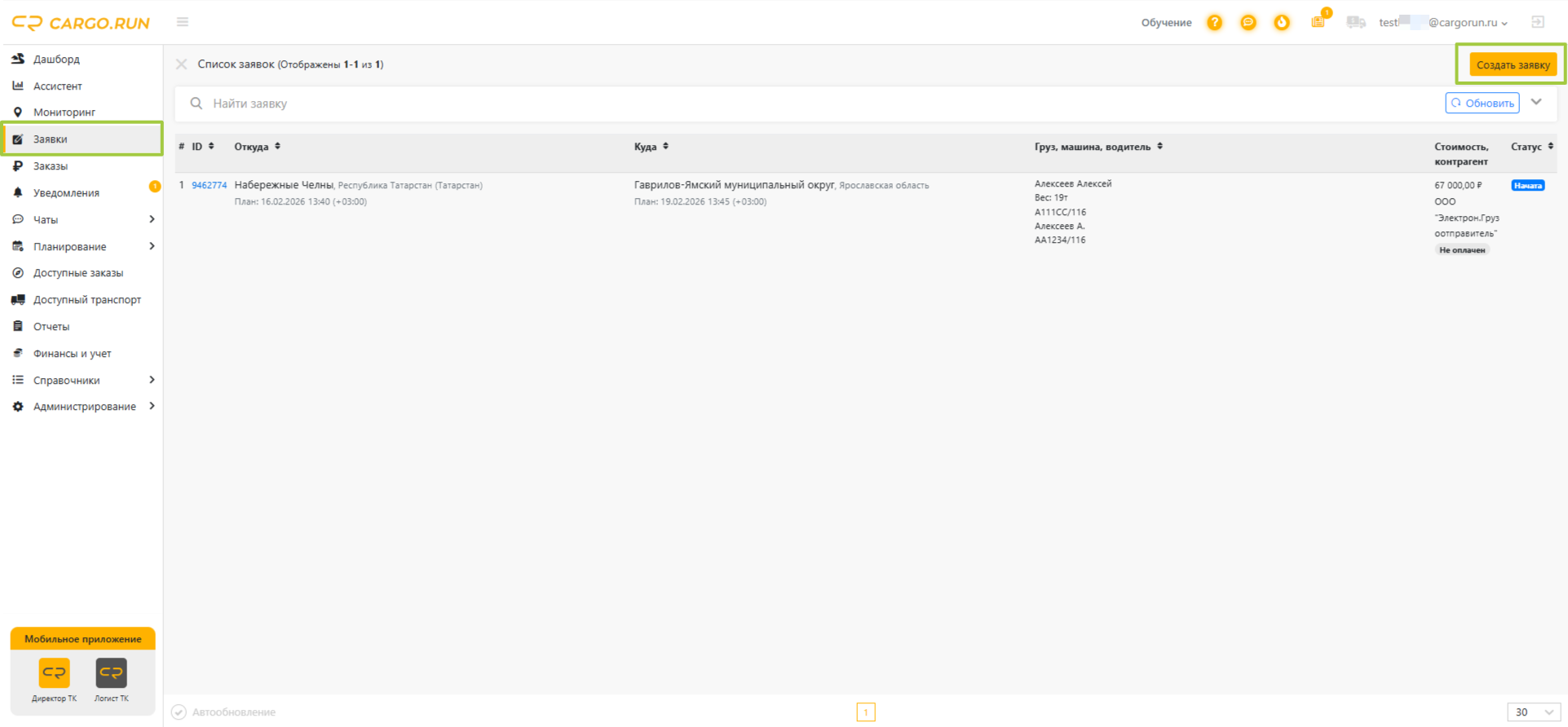Click the Мобильное приложение banner header
1568x727 pixels.
coord(83,639)
